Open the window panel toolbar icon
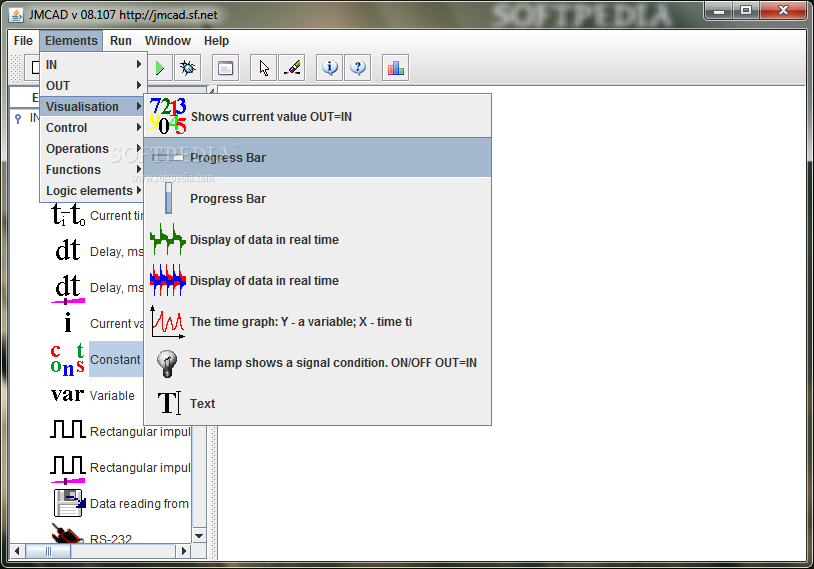 pos(225,68)
